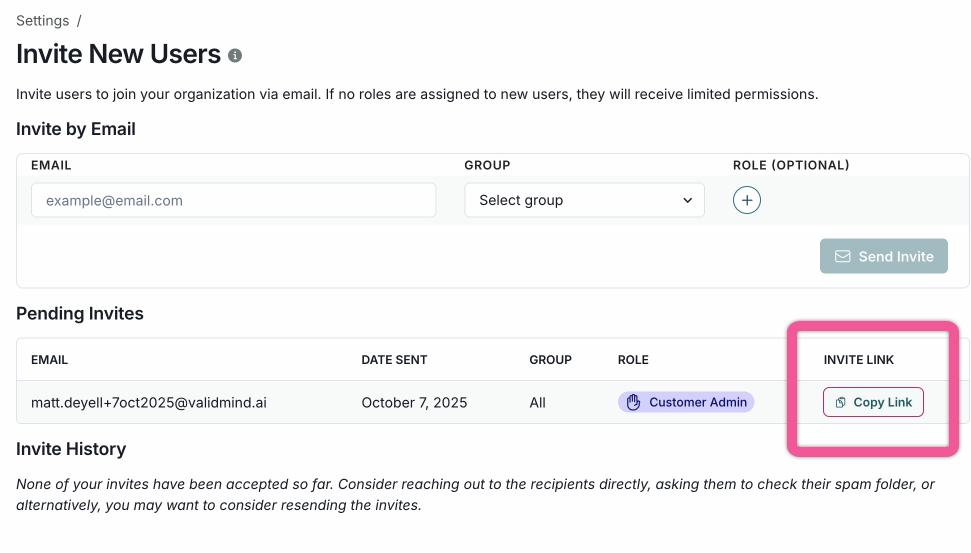The width and height of the screenshot is (971, 553).
Task: Click the October 7, 2025 date cell
Action: 414,402
